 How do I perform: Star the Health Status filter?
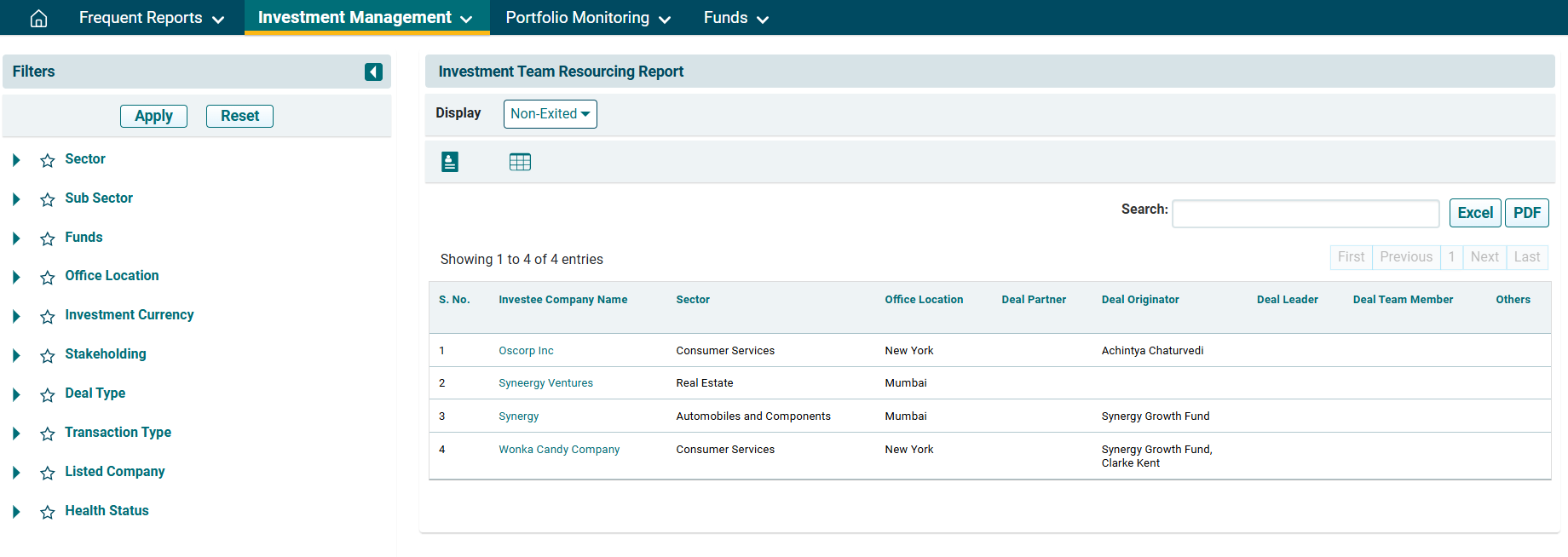[48, 512]
